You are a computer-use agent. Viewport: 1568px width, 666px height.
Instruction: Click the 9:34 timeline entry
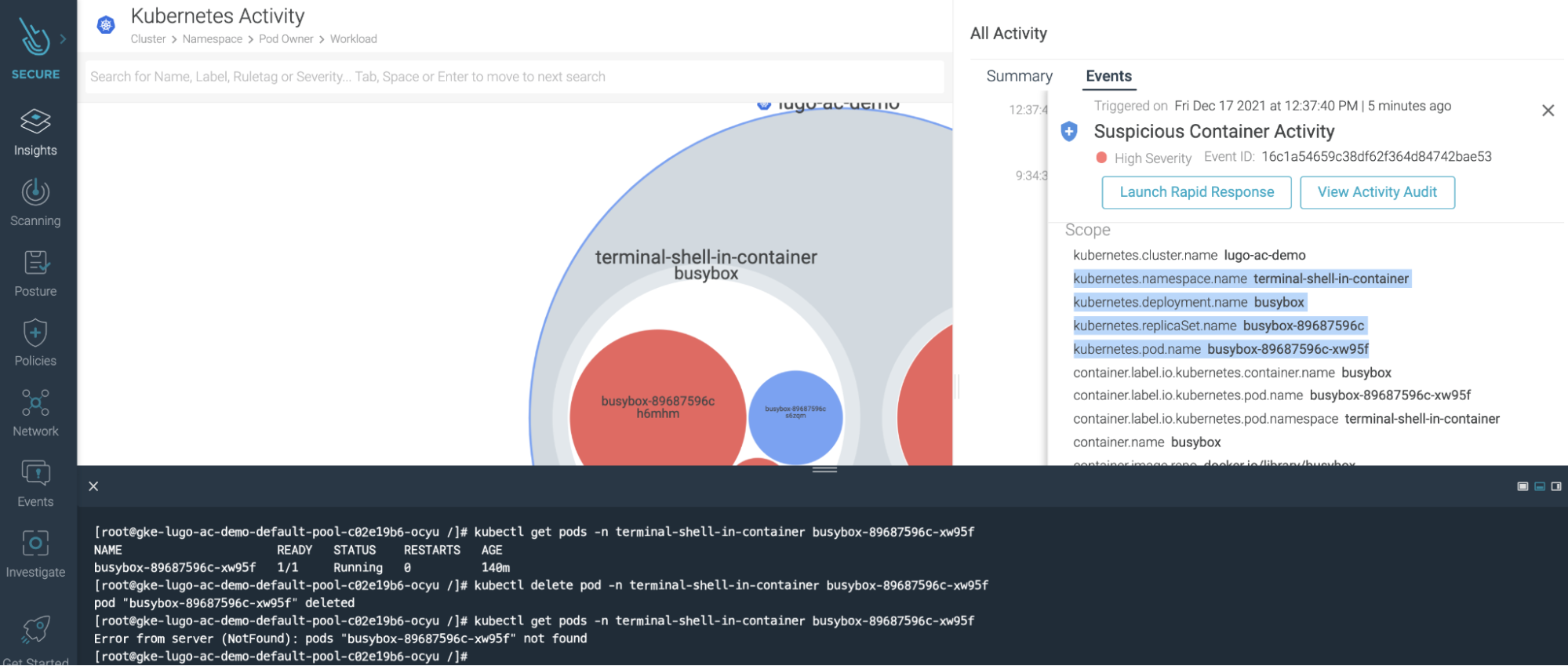[x=1031, y=176]
